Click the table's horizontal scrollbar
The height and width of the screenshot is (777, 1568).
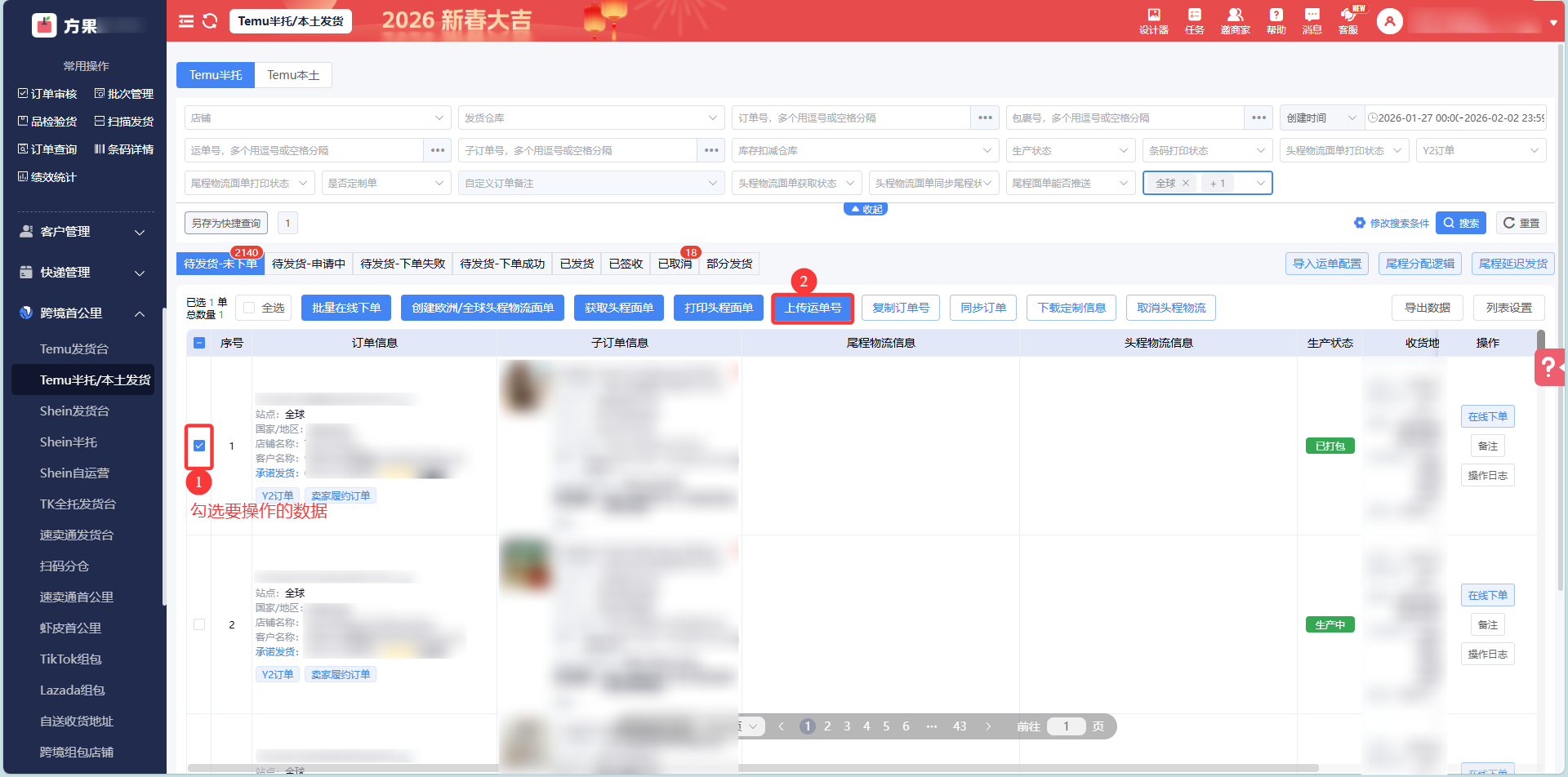(753, 768)
